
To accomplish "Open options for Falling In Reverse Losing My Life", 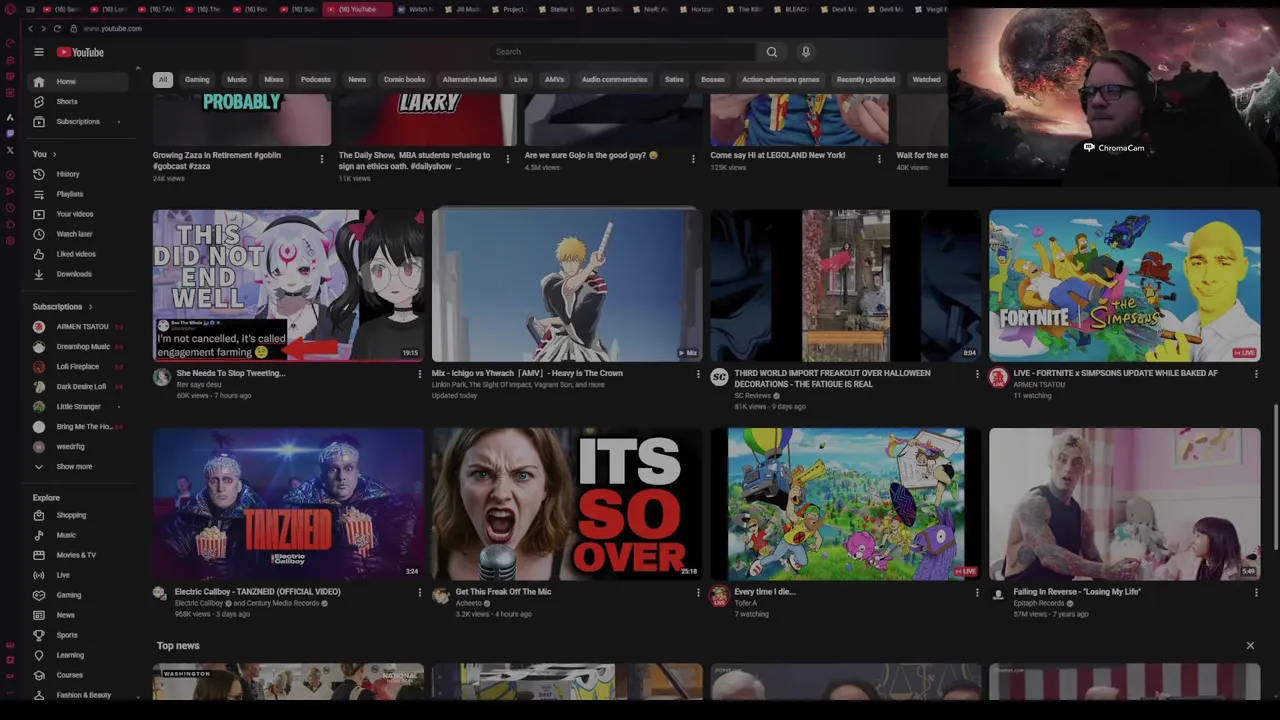I will [1256, 592].
